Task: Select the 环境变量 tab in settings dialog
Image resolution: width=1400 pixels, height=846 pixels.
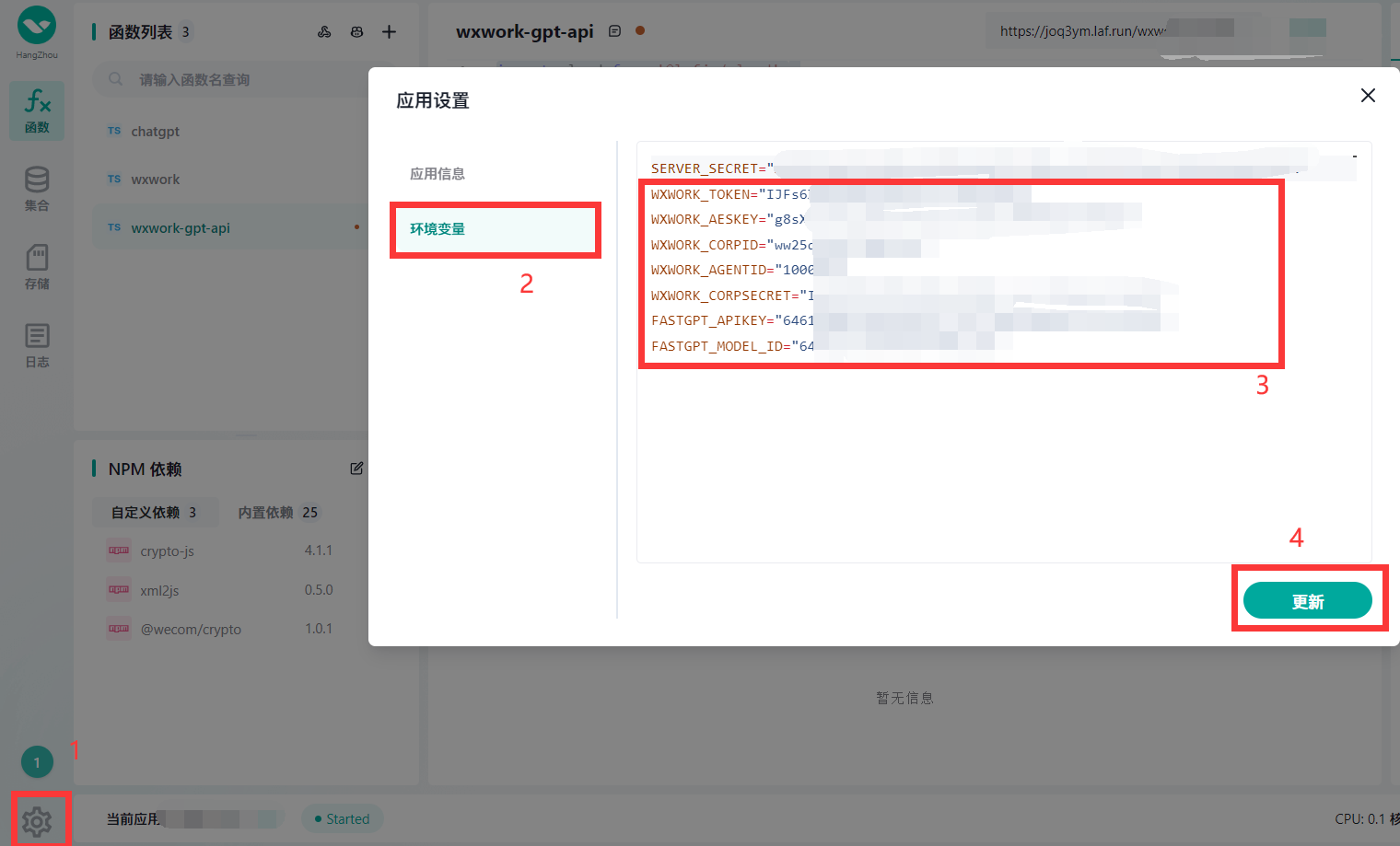Action: pyautogui.click(x=496, y=229)
